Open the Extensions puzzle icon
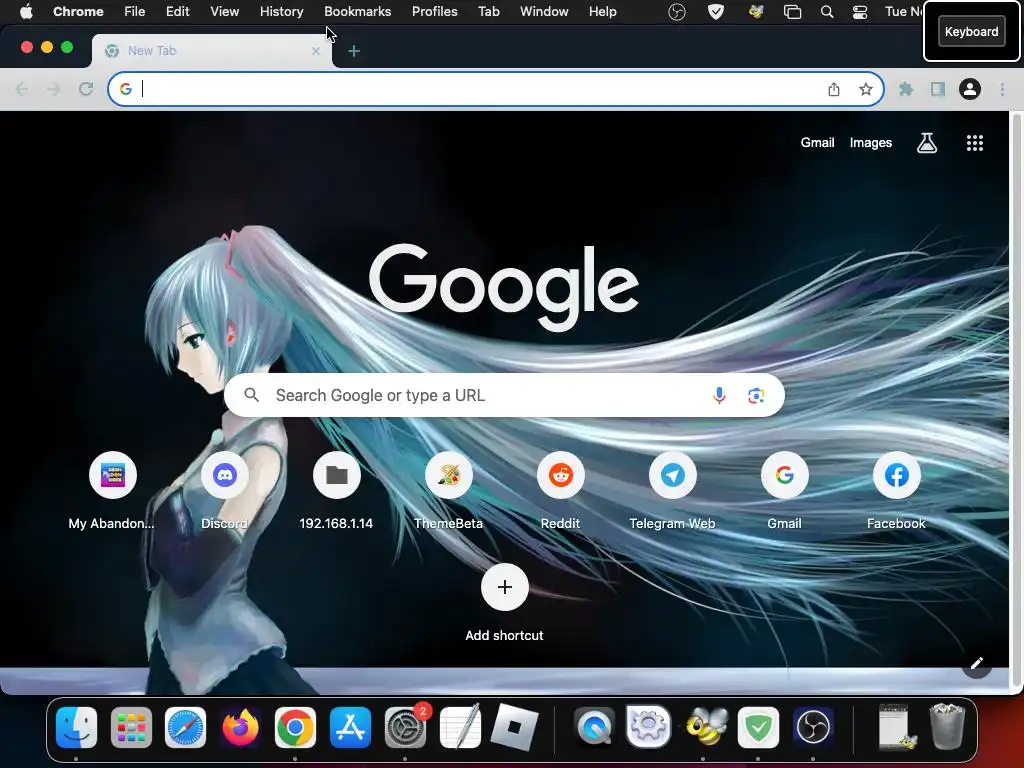Screen dimensions: 1024x768 pyautogui.click(x=906, y=89)
